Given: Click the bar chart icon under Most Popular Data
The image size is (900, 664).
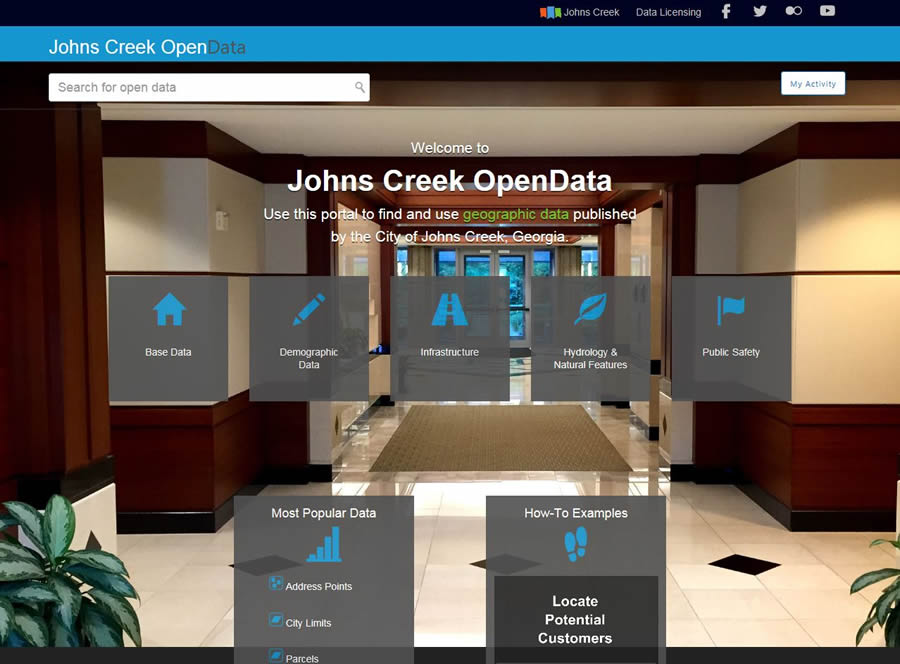Looking at the screenshot, I should (324, 545).
